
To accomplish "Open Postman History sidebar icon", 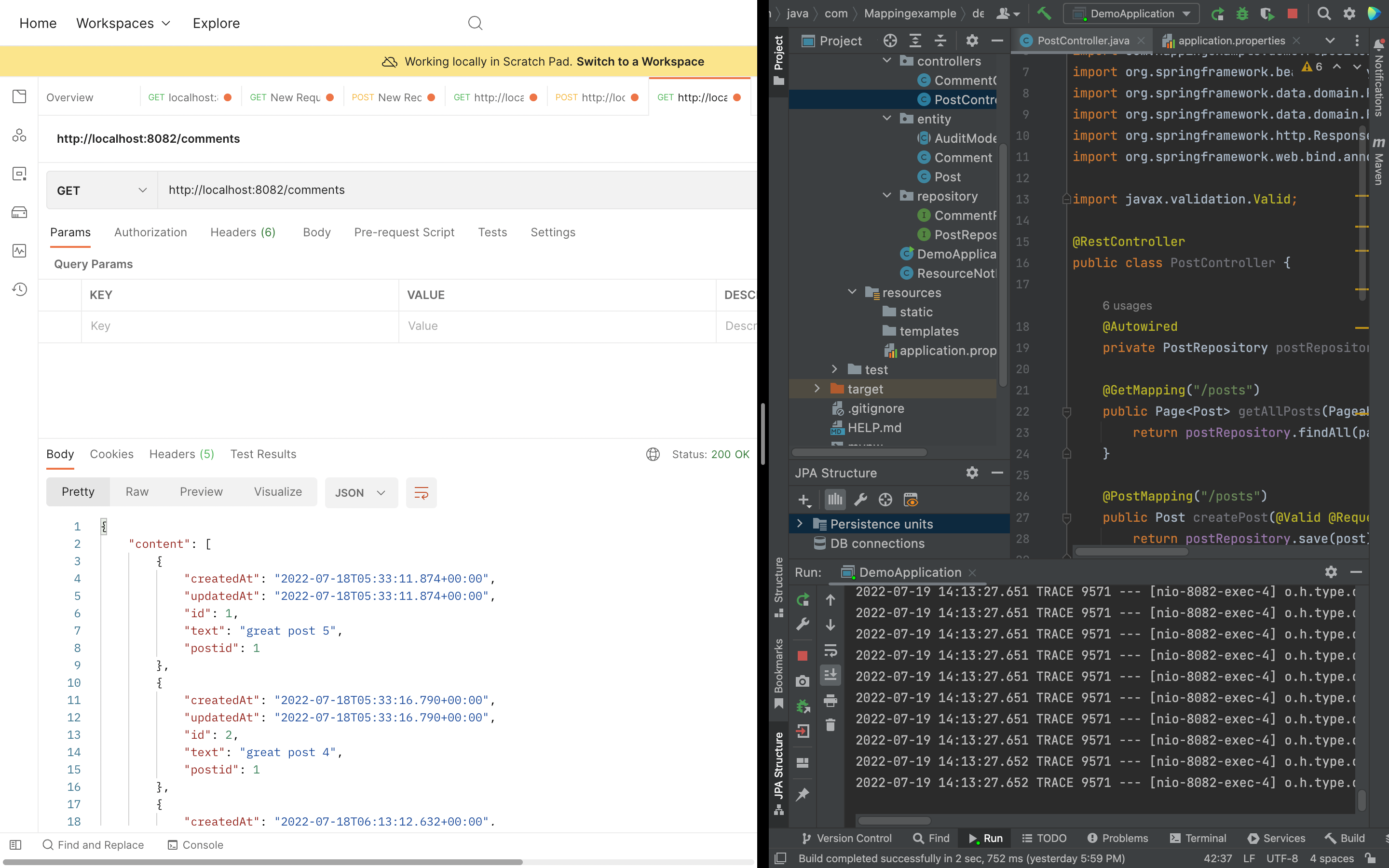I will [19, 289].
